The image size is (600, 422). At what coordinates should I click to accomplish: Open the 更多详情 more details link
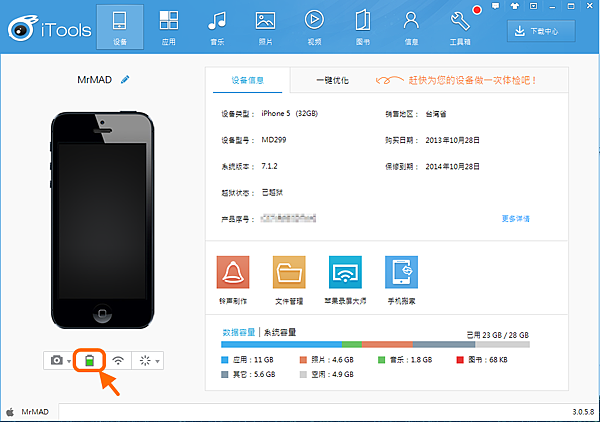pos(515,219)
